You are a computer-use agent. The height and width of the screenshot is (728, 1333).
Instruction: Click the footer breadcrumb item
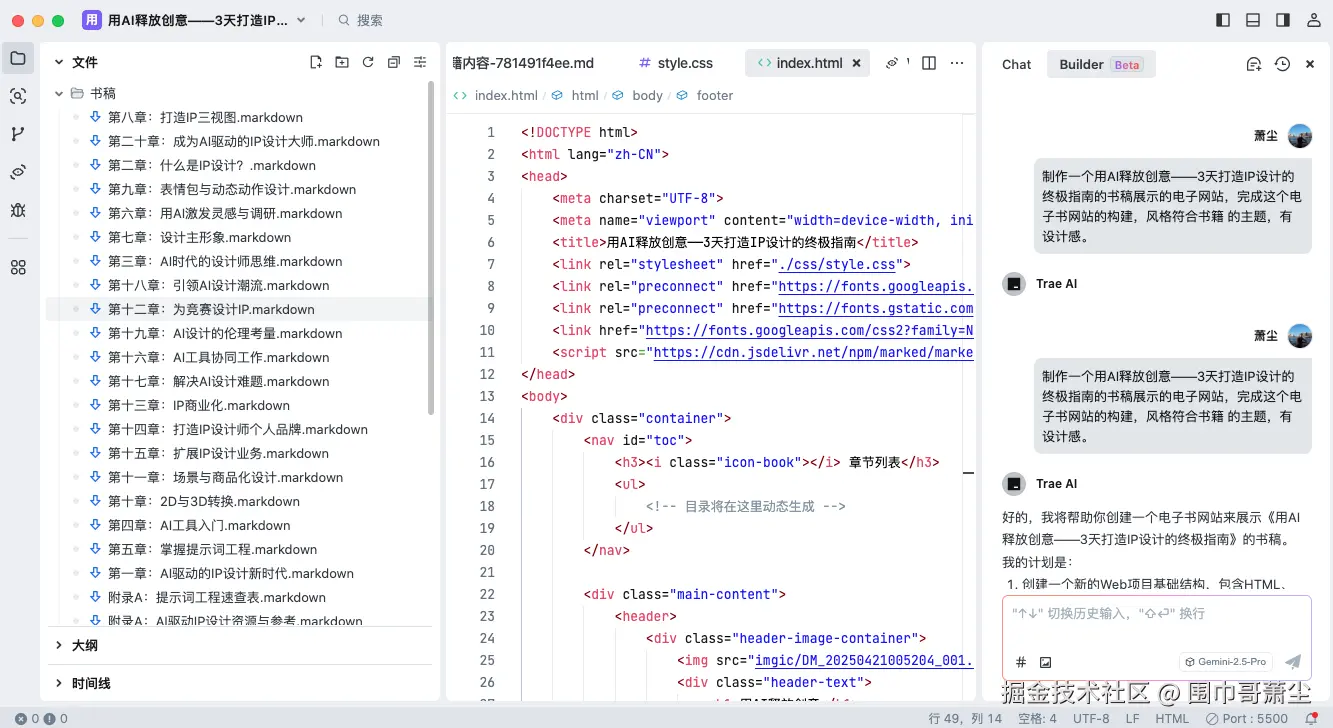pos(715,95)
